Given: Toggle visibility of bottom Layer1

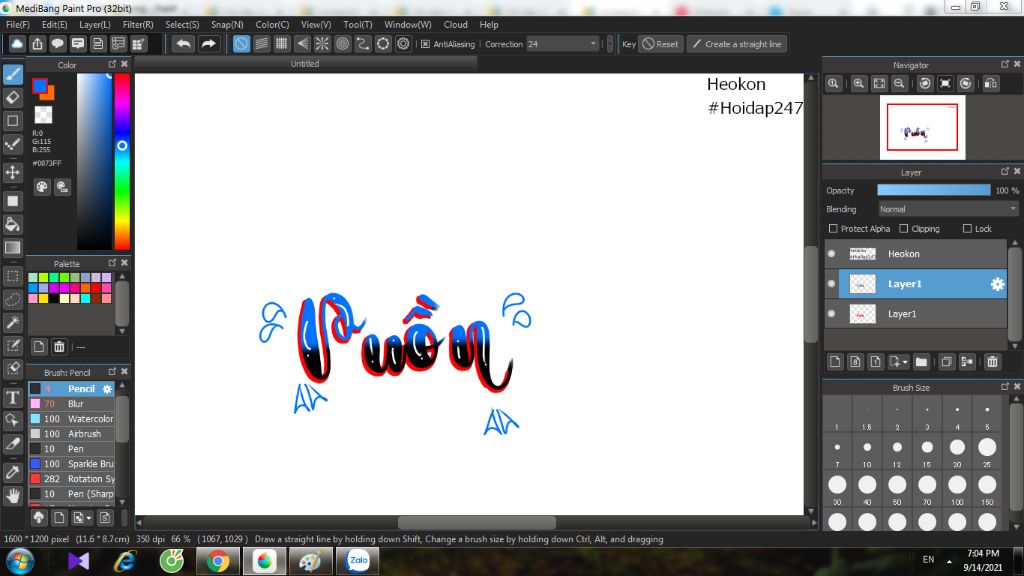Looking at the screenshot, I should tap(831, 314).
